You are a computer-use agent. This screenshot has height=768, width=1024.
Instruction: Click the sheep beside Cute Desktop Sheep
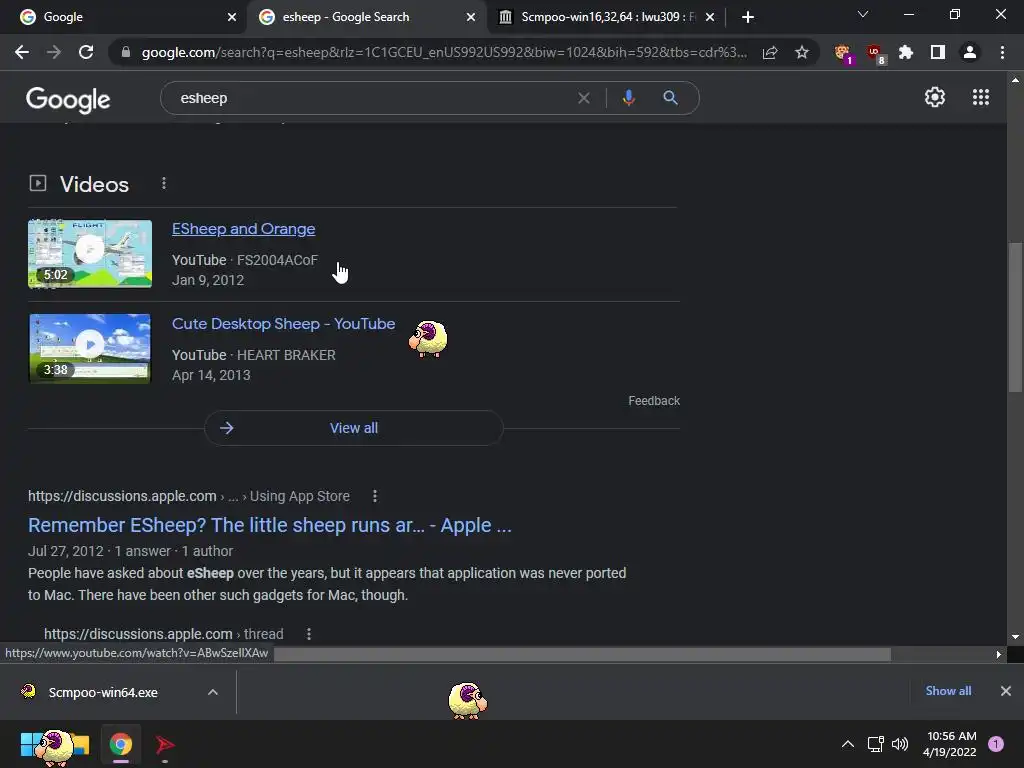(428, 338)
